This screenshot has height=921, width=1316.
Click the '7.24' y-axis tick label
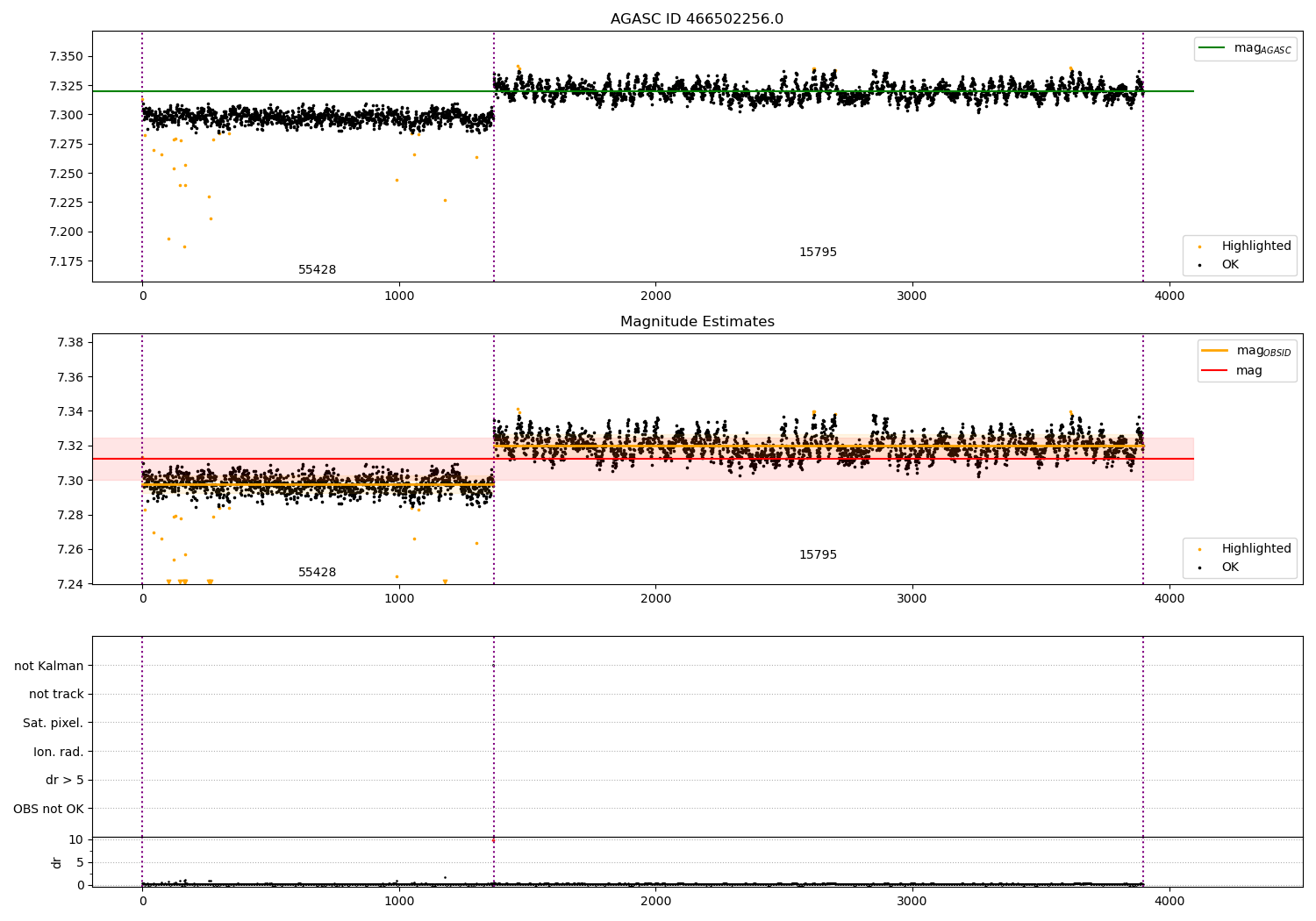[x=70, y=584]
